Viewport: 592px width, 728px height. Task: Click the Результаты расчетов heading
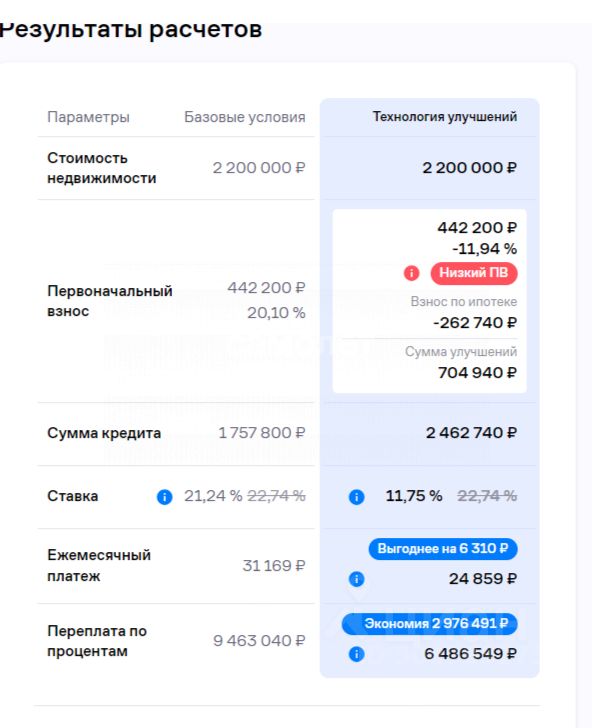coord(131,30)
